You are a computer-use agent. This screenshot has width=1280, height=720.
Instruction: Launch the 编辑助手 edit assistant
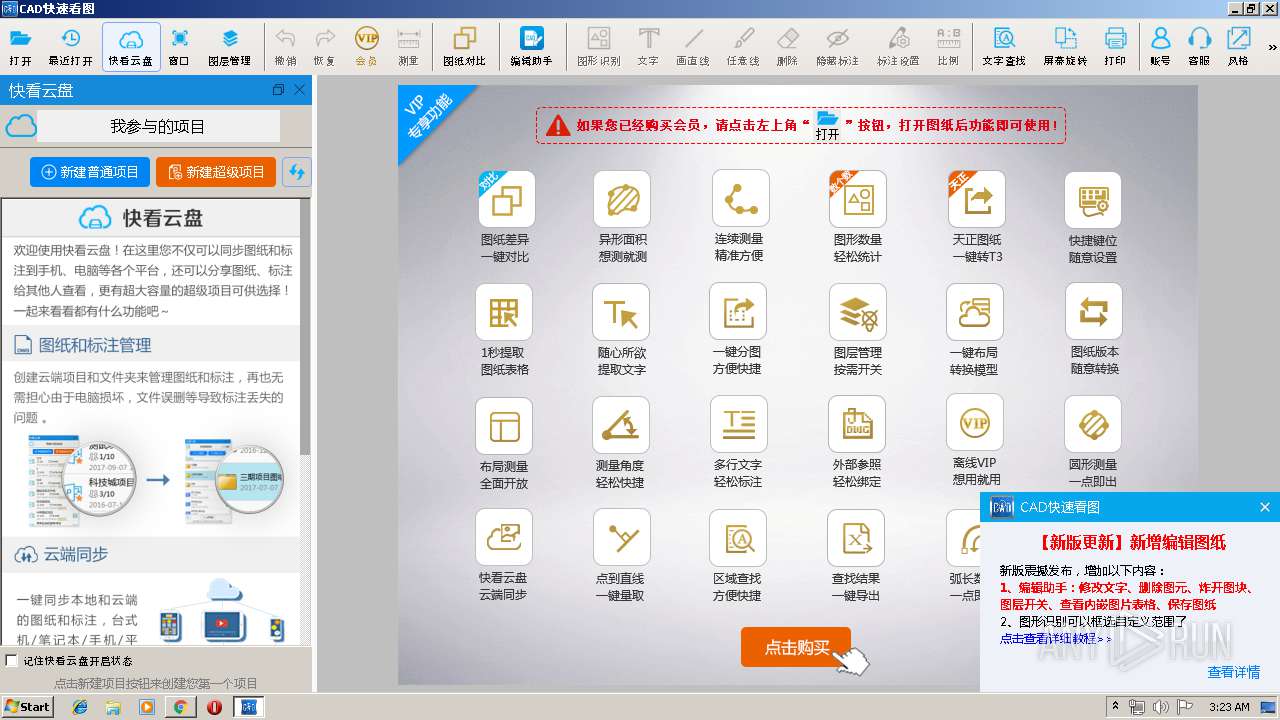531,46
